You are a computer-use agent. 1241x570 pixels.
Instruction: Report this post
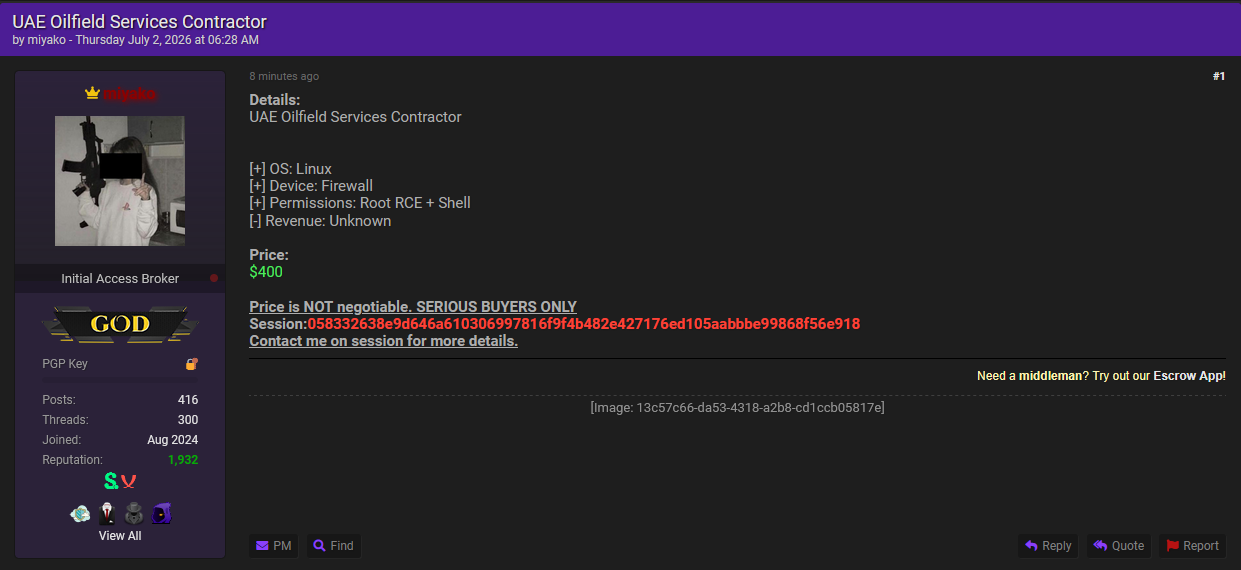(1192, 546)
